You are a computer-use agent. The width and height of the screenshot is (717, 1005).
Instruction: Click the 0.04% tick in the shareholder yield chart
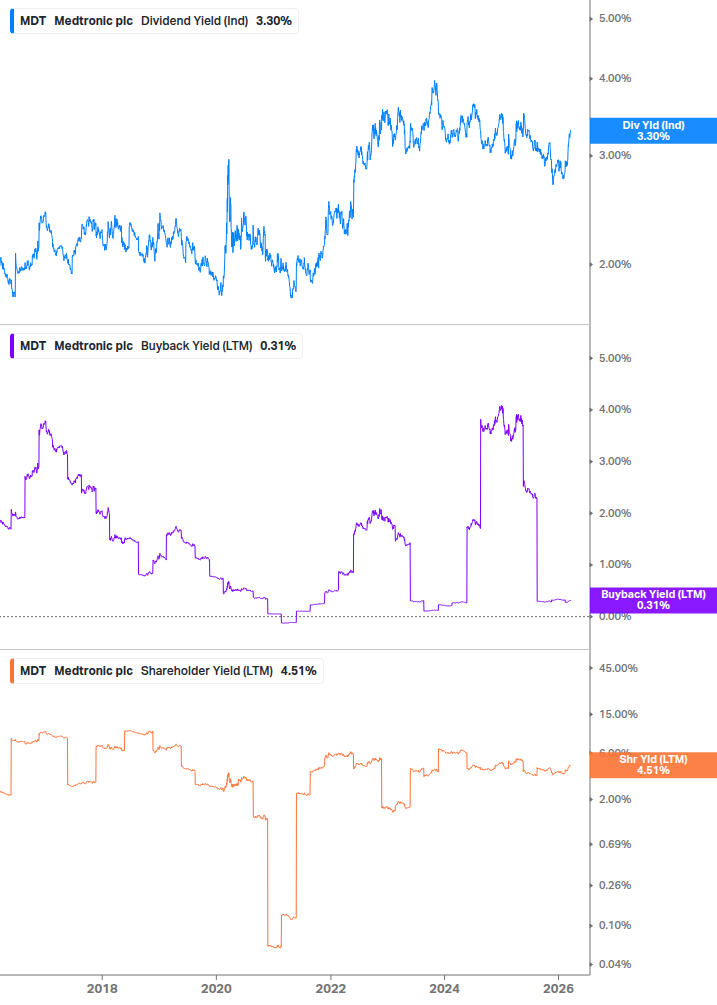coord(614,964)
